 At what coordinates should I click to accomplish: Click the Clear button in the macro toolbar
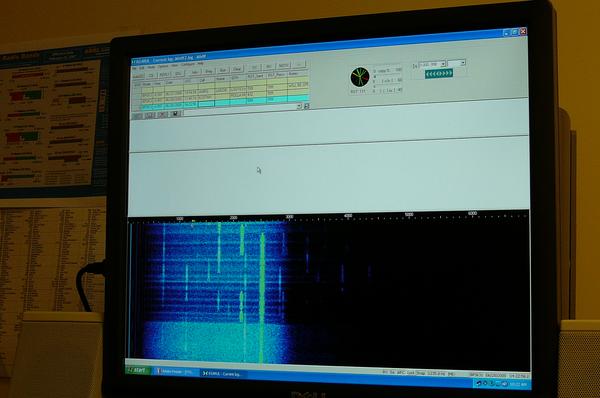click(237, 69)
